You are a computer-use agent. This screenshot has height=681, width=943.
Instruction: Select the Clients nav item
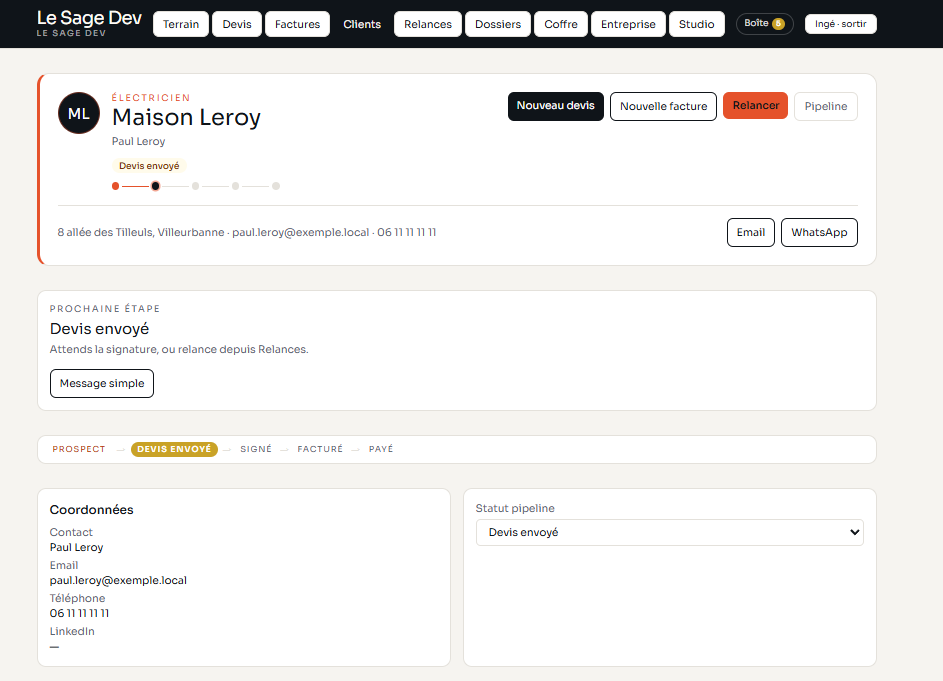362,24
